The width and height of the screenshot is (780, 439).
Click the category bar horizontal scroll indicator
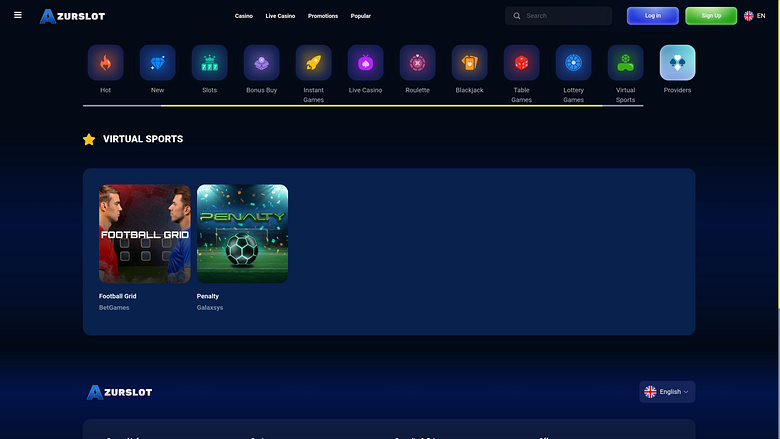382,105
